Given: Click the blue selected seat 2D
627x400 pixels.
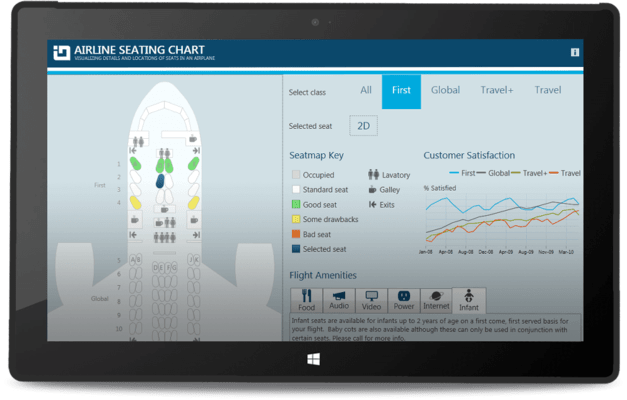Looking at the screenshot, I should pyautogui.click(x=160, y=181).
